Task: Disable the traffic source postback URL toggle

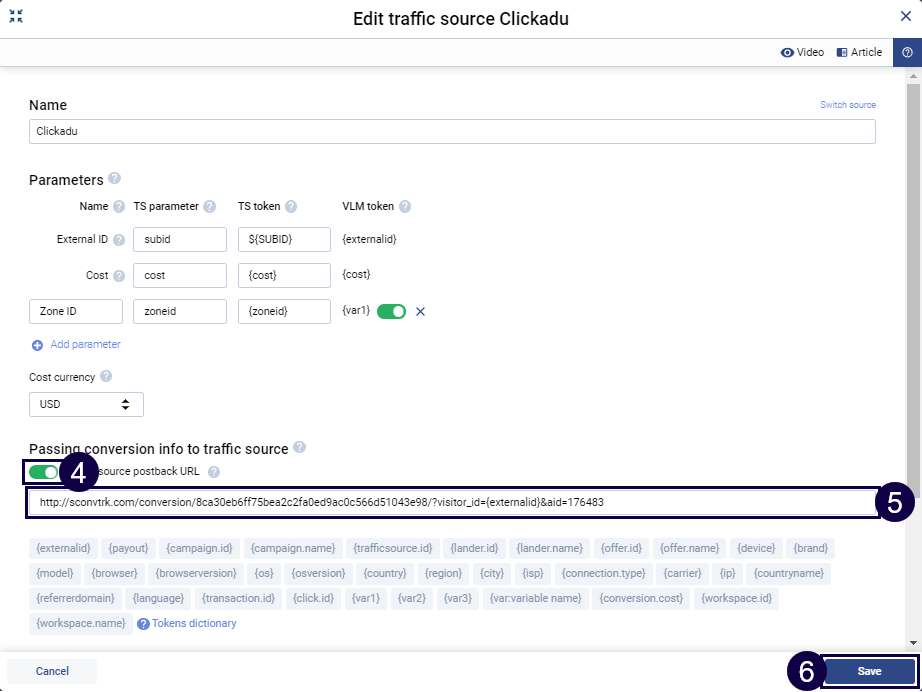Action: click(x=43, y=472)
